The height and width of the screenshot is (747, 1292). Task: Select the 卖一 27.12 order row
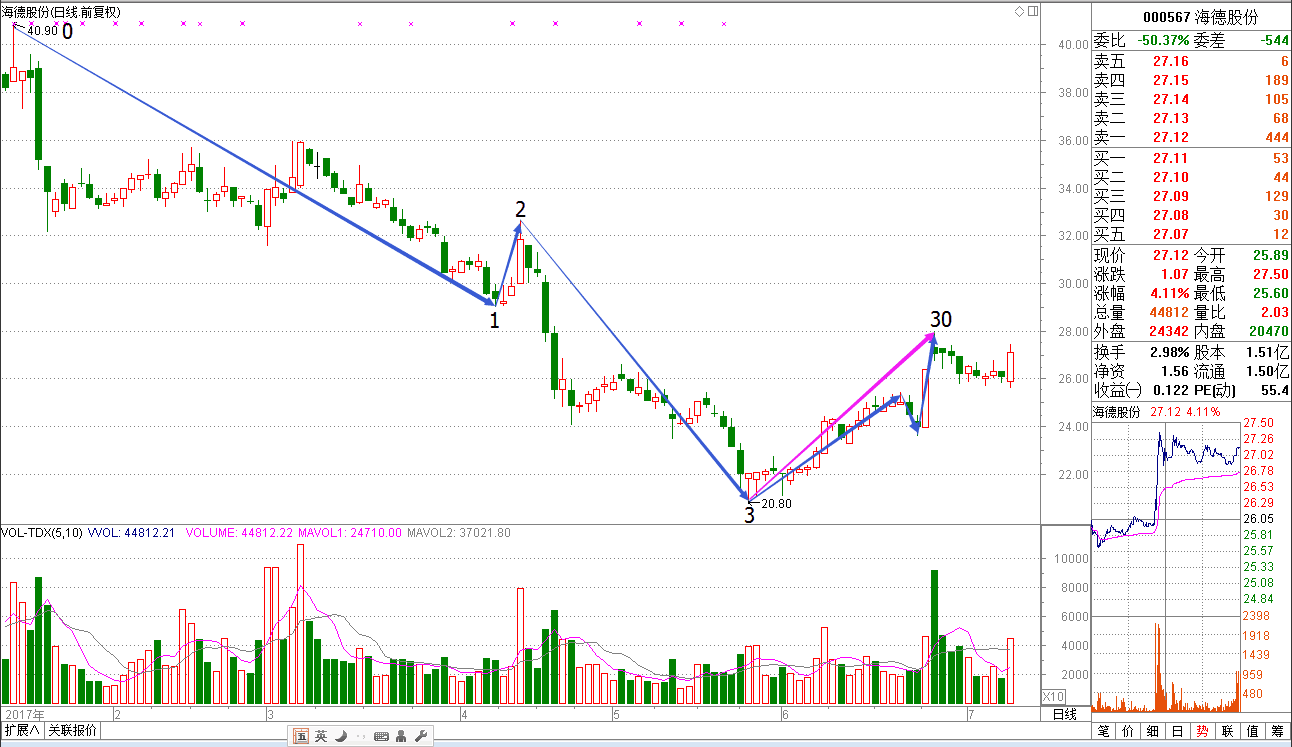pos(1191,138)
